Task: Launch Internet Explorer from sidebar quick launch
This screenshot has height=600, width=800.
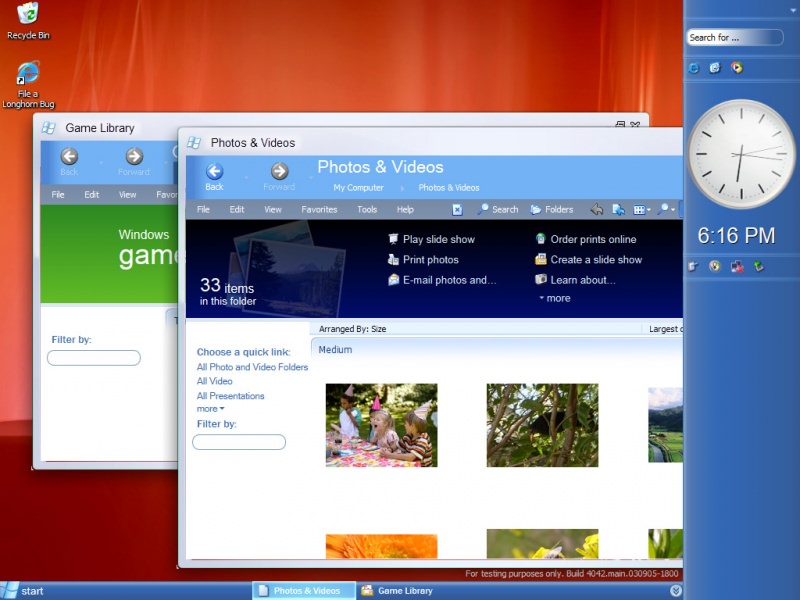Action: point(693,68)
